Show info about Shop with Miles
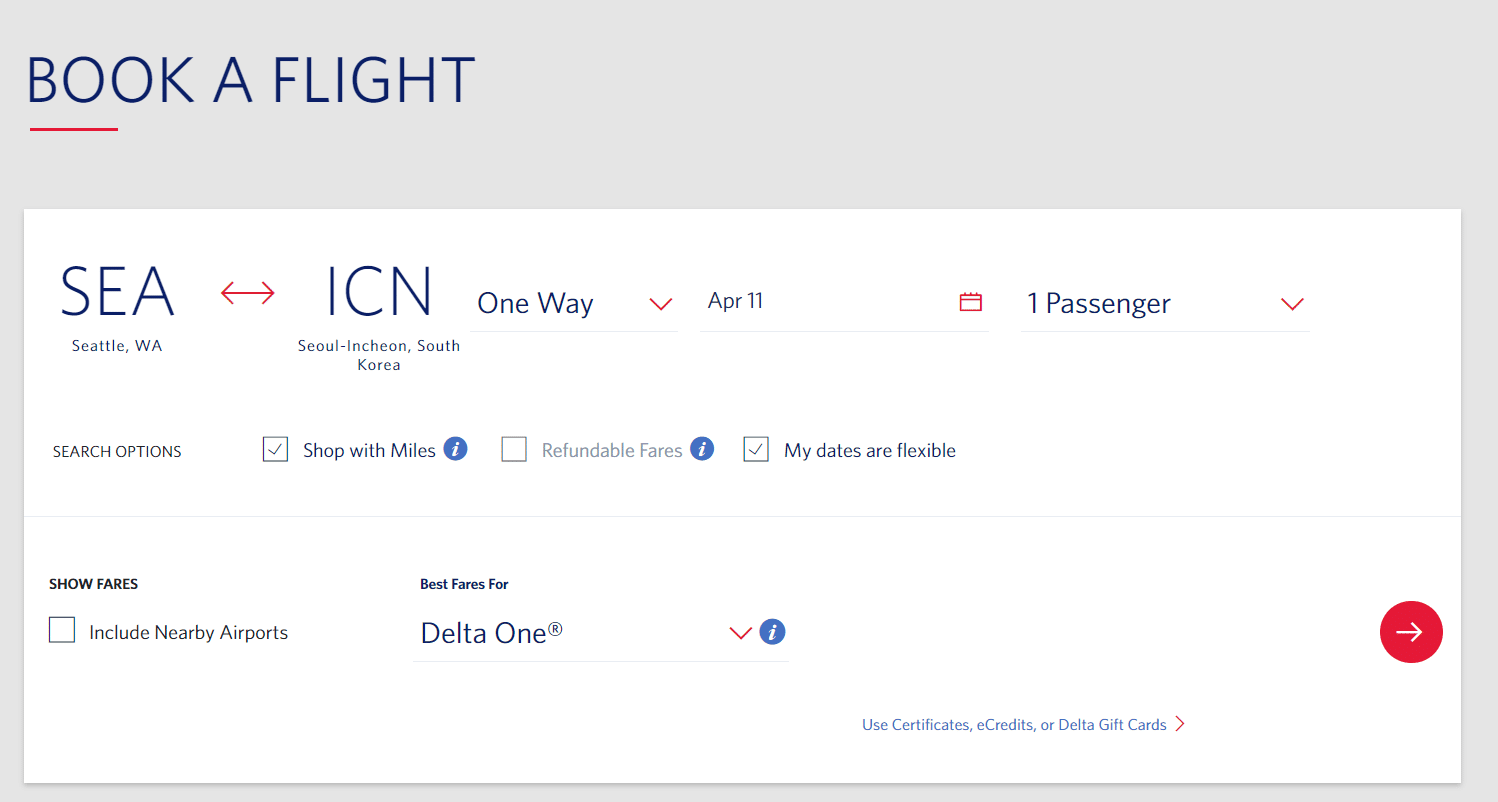Viewport: 1498px width, 802px height. coord(455,449)
